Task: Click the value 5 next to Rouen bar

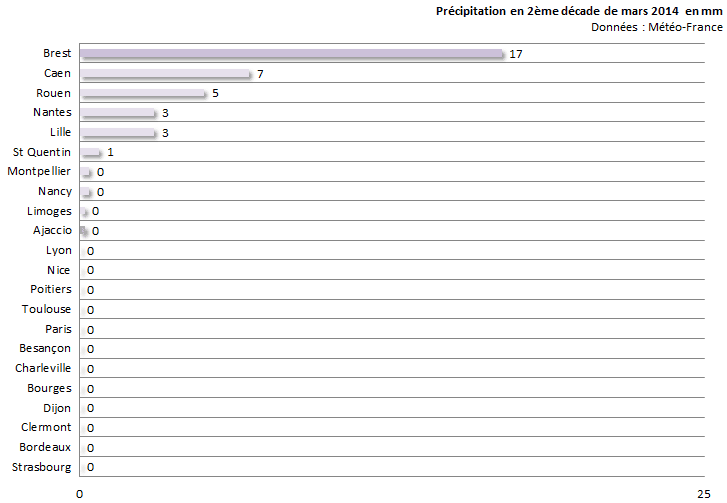Action: tap(216, 93)
